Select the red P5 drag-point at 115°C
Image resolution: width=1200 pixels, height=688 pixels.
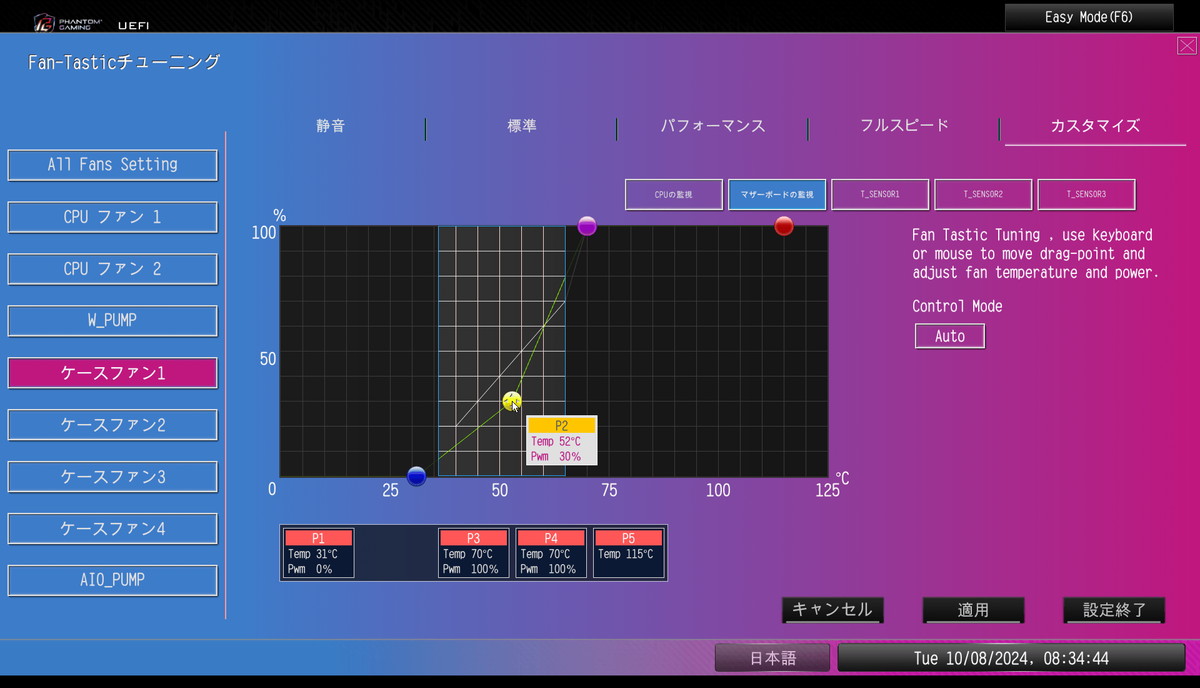(784, 226)
